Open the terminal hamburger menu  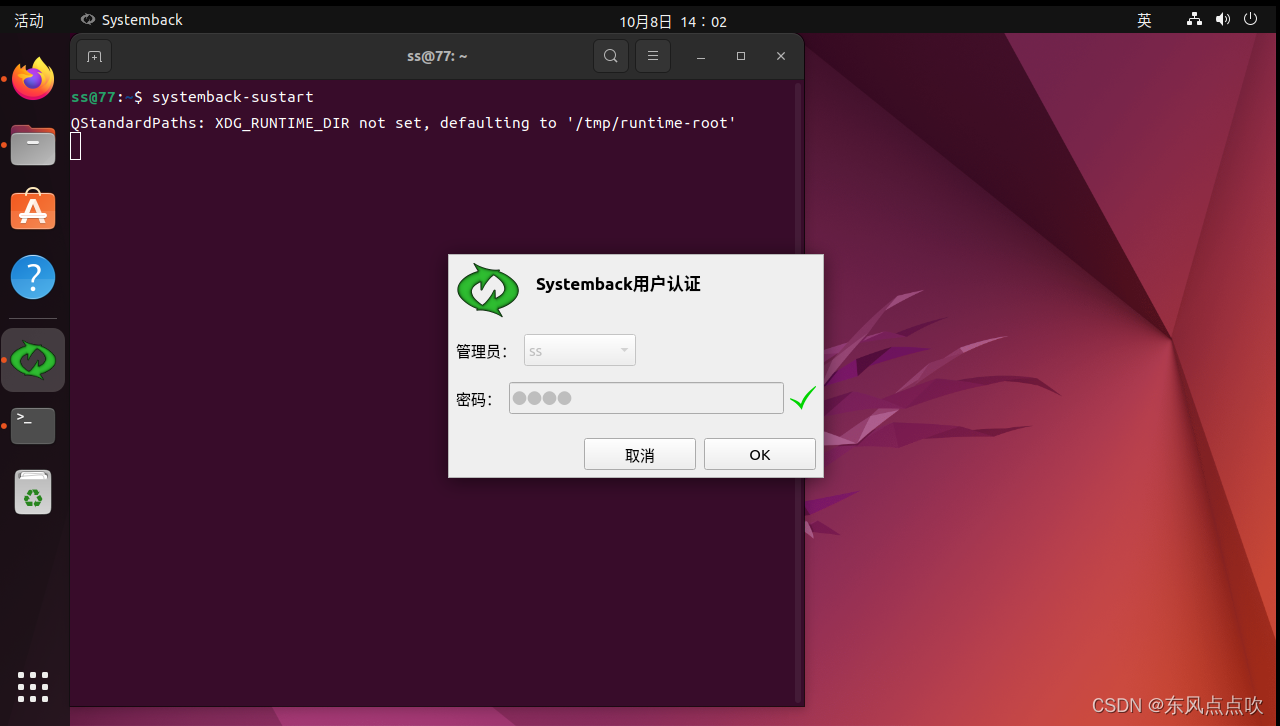point(652,56)
